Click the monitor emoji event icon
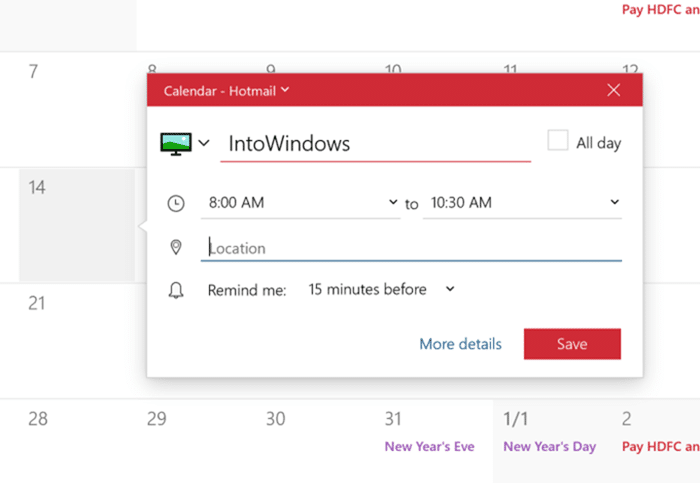700x483 pixels. 176,144
